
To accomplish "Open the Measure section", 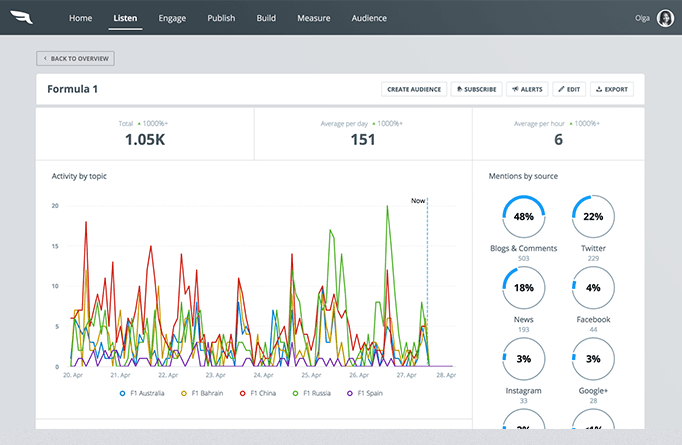I will 314,18.
